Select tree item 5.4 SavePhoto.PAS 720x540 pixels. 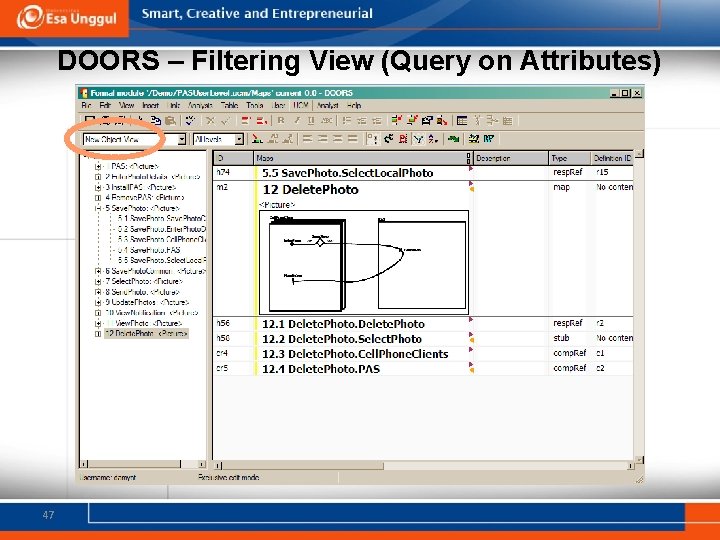(149, 250)
